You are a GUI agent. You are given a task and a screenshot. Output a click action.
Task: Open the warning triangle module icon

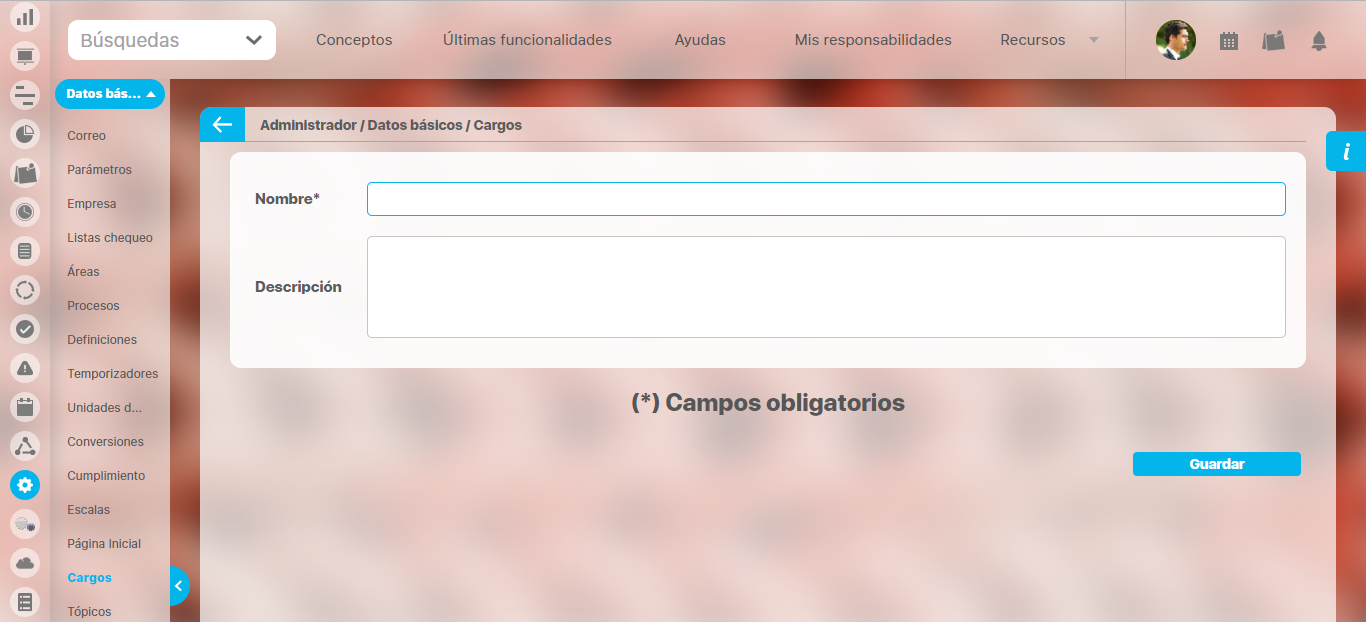[x=25, y=367]
